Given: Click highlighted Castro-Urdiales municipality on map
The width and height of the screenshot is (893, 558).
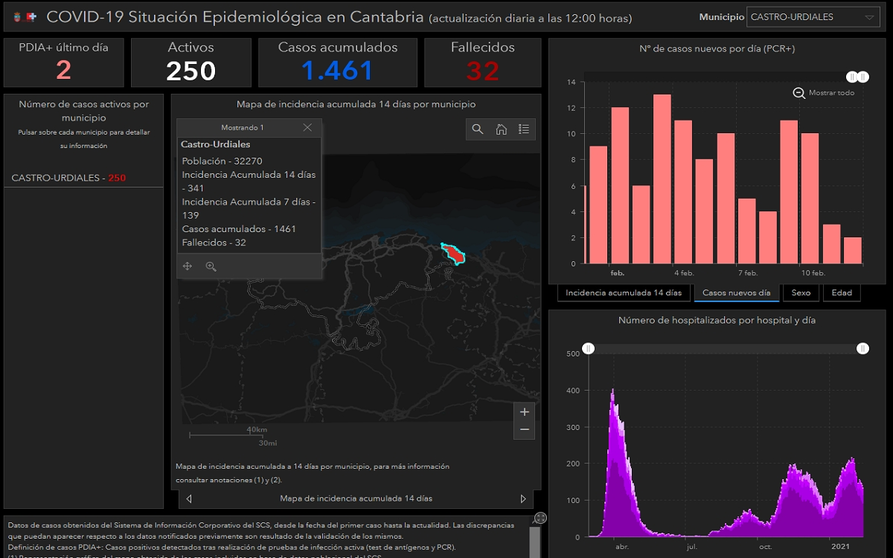Looking at the screenshot, I should (453, 253).
